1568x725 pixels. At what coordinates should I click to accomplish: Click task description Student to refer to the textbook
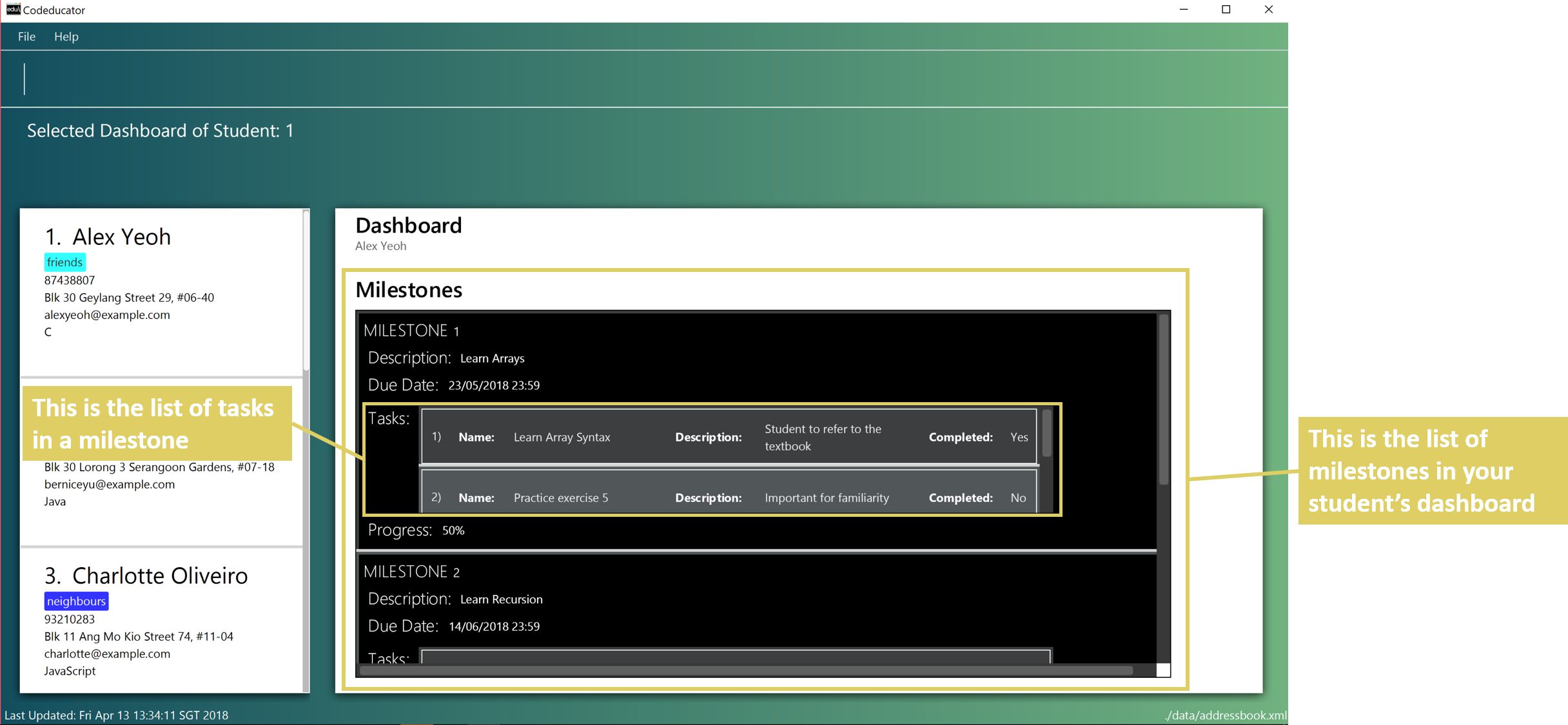(x=823, y=438)
